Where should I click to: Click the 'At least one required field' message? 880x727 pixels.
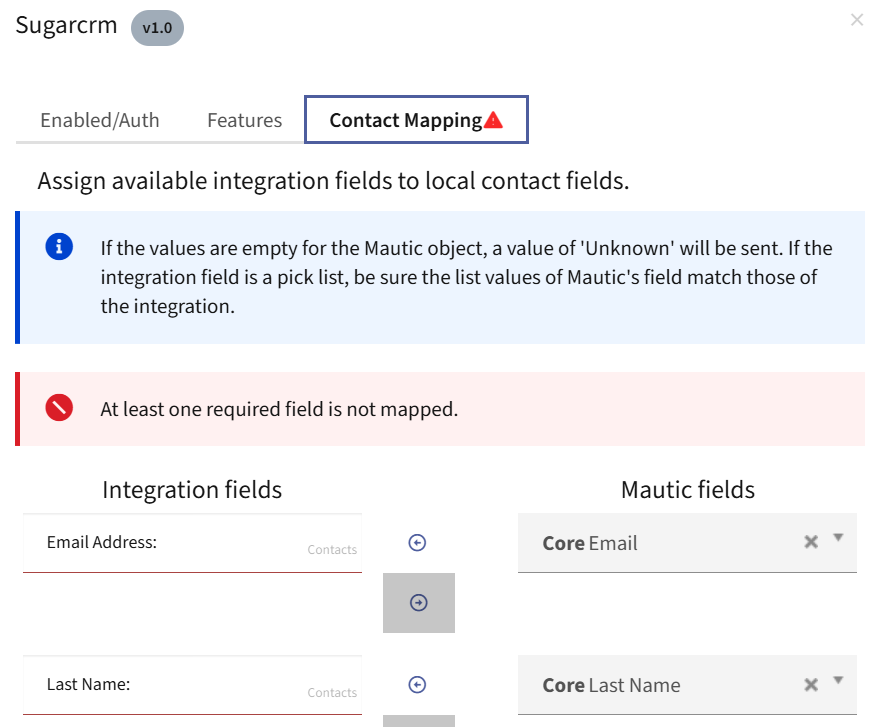(279, 409)
